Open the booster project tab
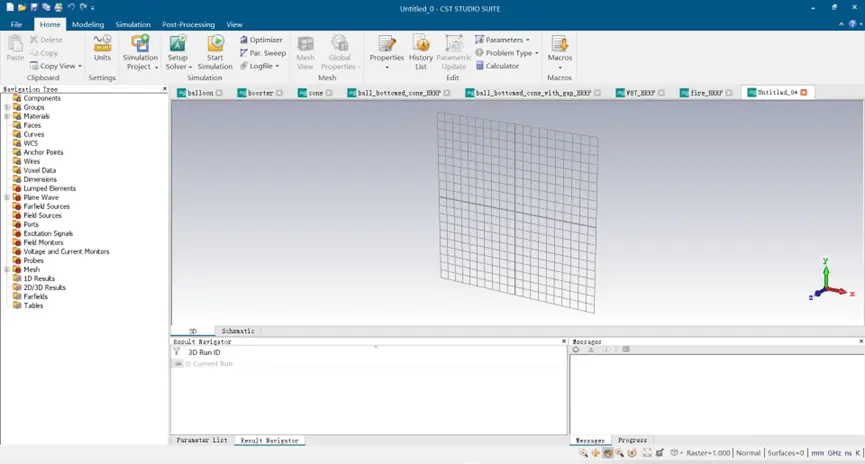 tap(260, 93)
